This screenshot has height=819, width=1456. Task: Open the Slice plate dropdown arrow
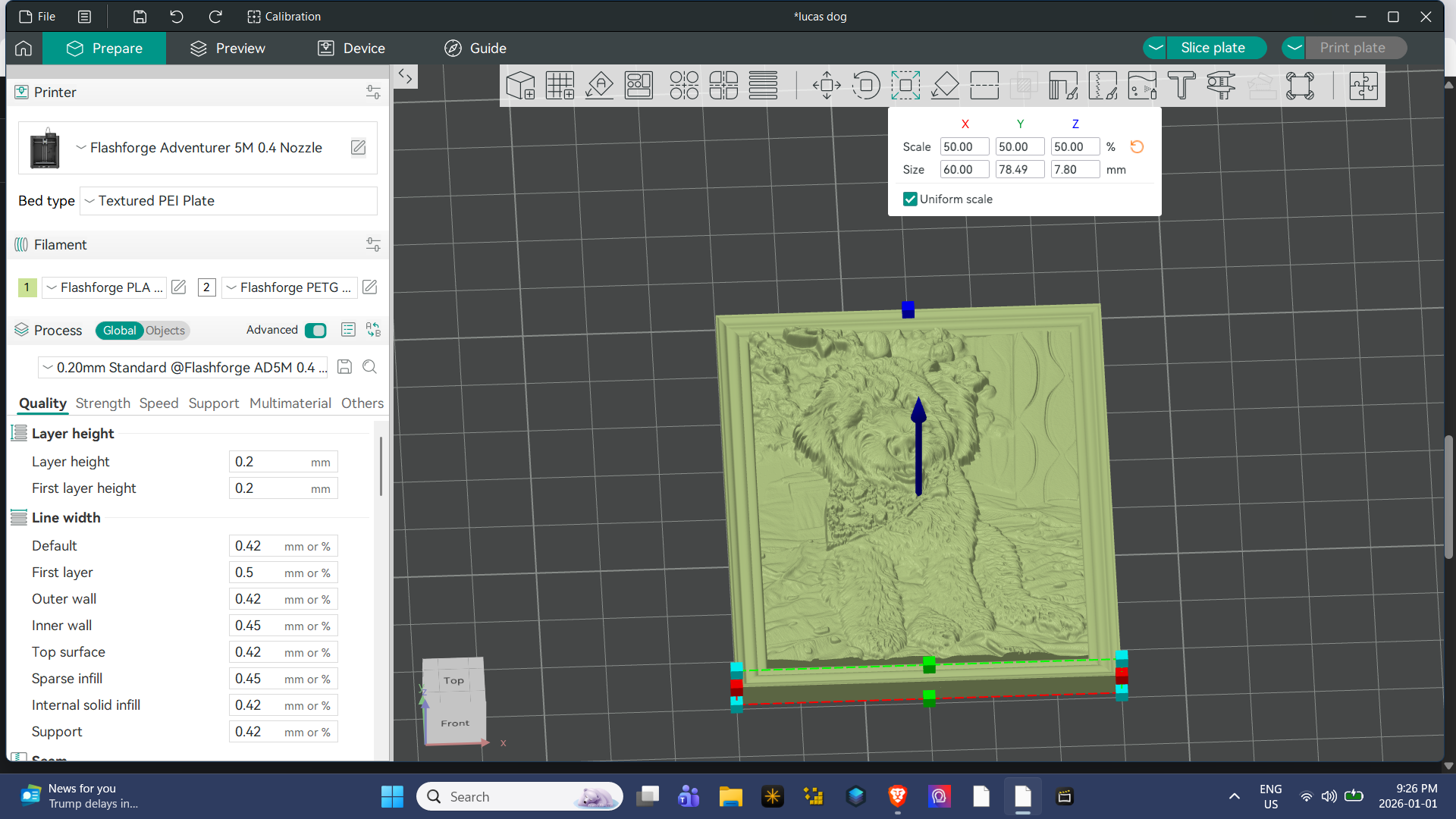click(1155, 48)
